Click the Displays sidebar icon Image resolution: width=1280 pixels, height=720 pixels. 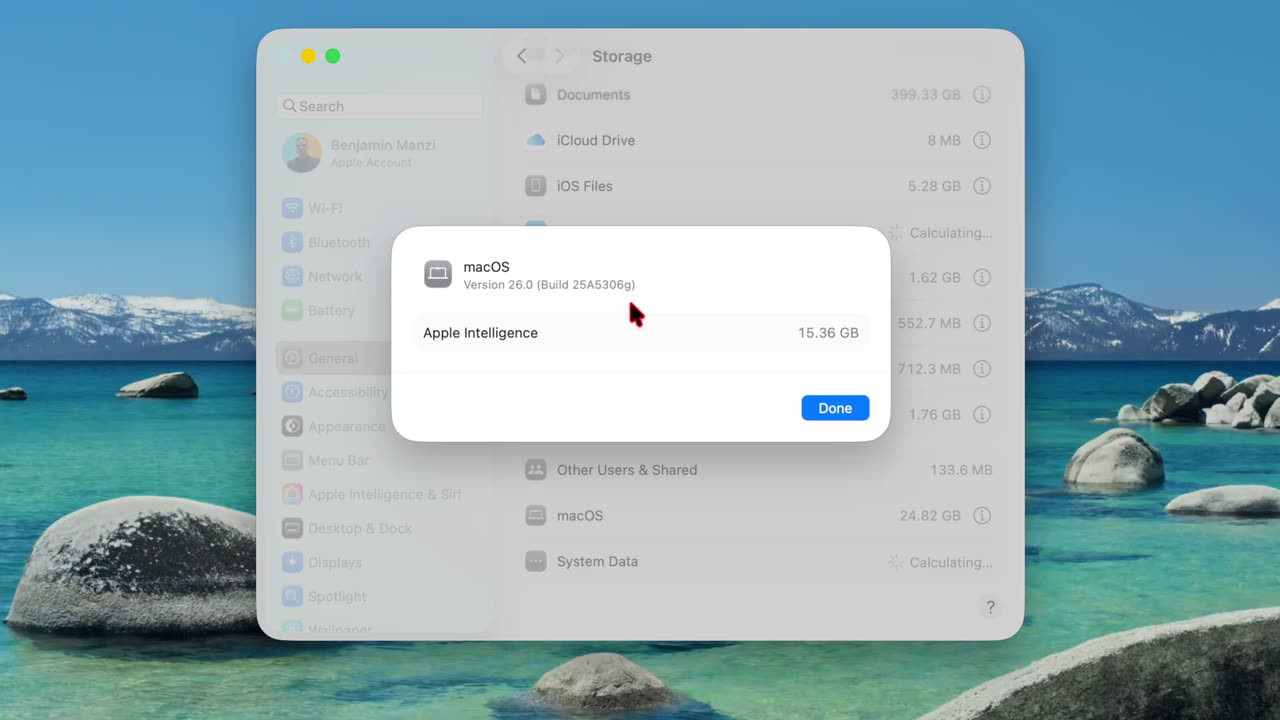[x=292, y=562]
